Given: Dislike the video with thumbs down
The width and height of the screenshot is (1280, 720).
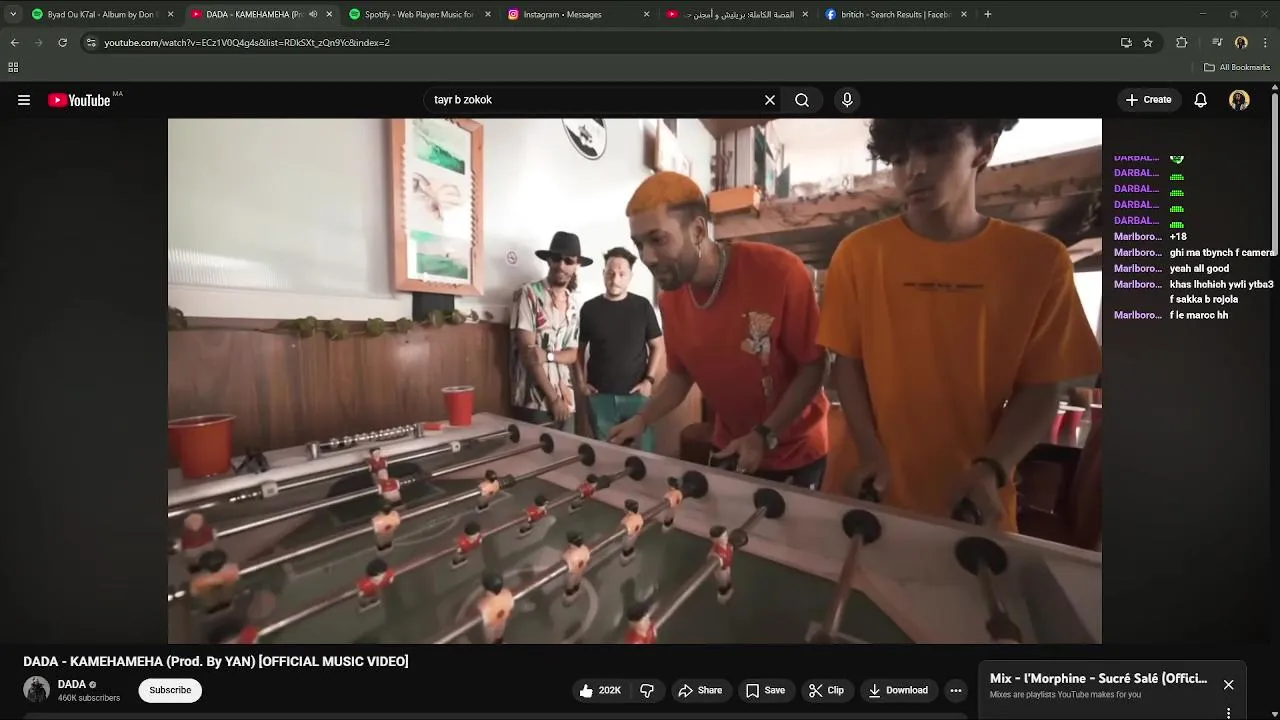Looking at the screenshot, I should coord(647,690).
